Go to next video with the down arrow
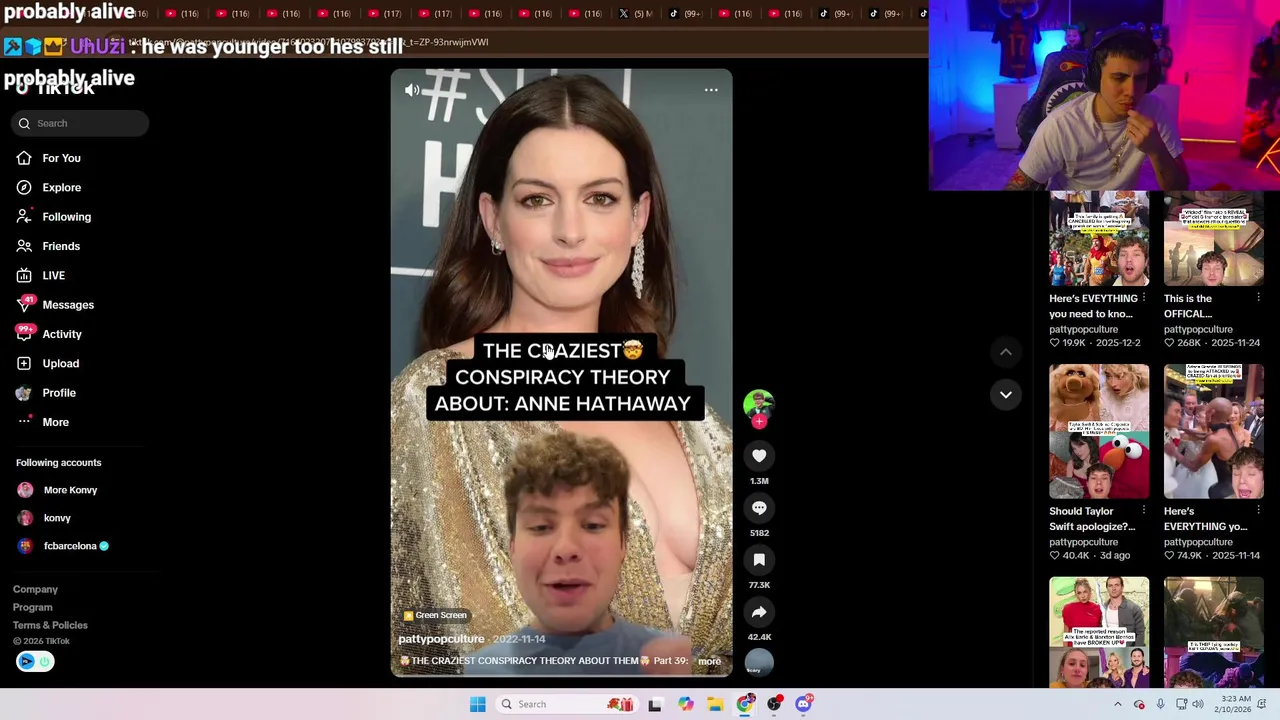1280x720 pixels. pyautogui.click(x=1006, y=394)
